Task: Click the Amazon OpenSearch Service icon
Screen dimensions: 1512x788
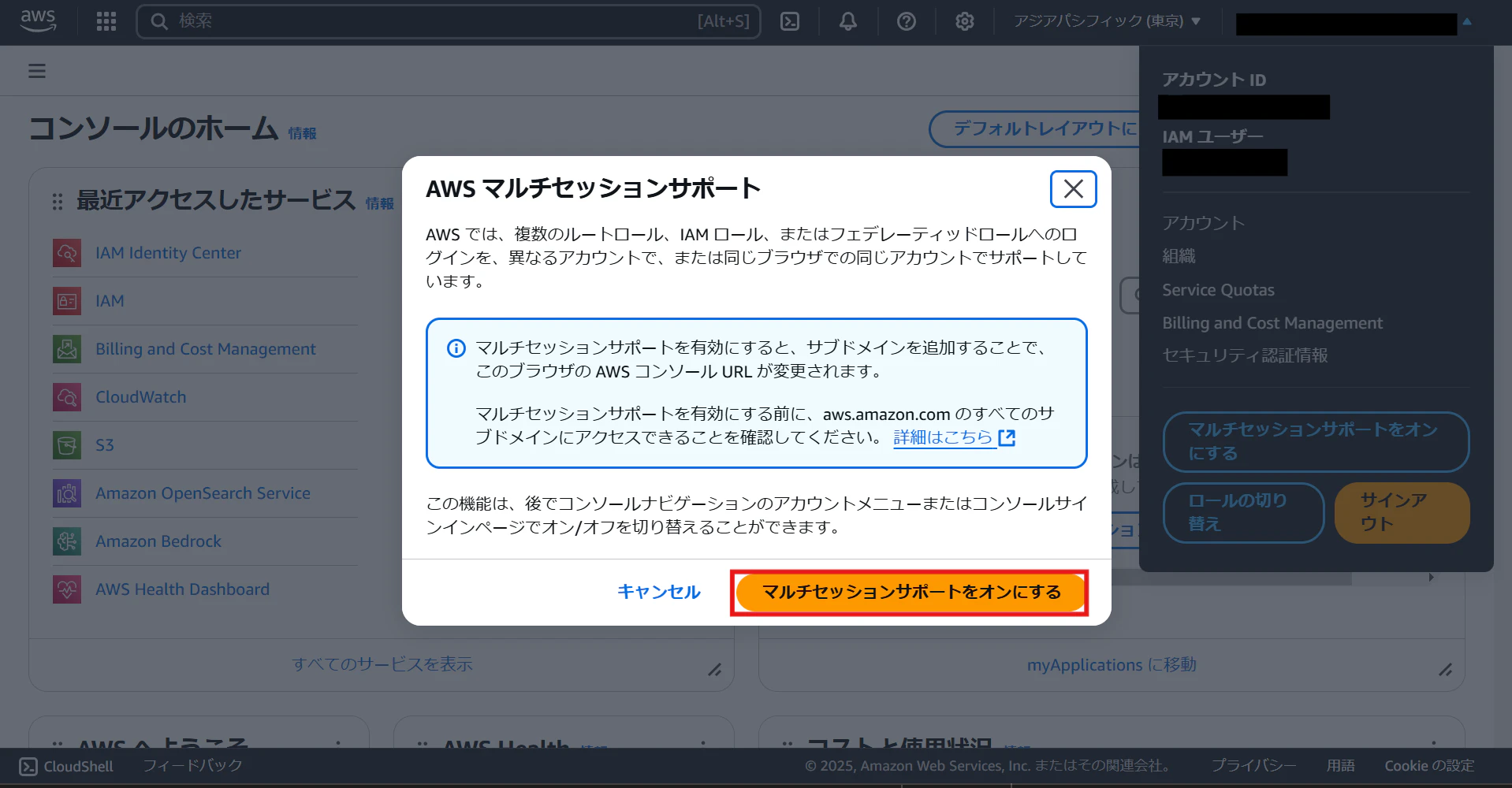Action: click(67, 493)
